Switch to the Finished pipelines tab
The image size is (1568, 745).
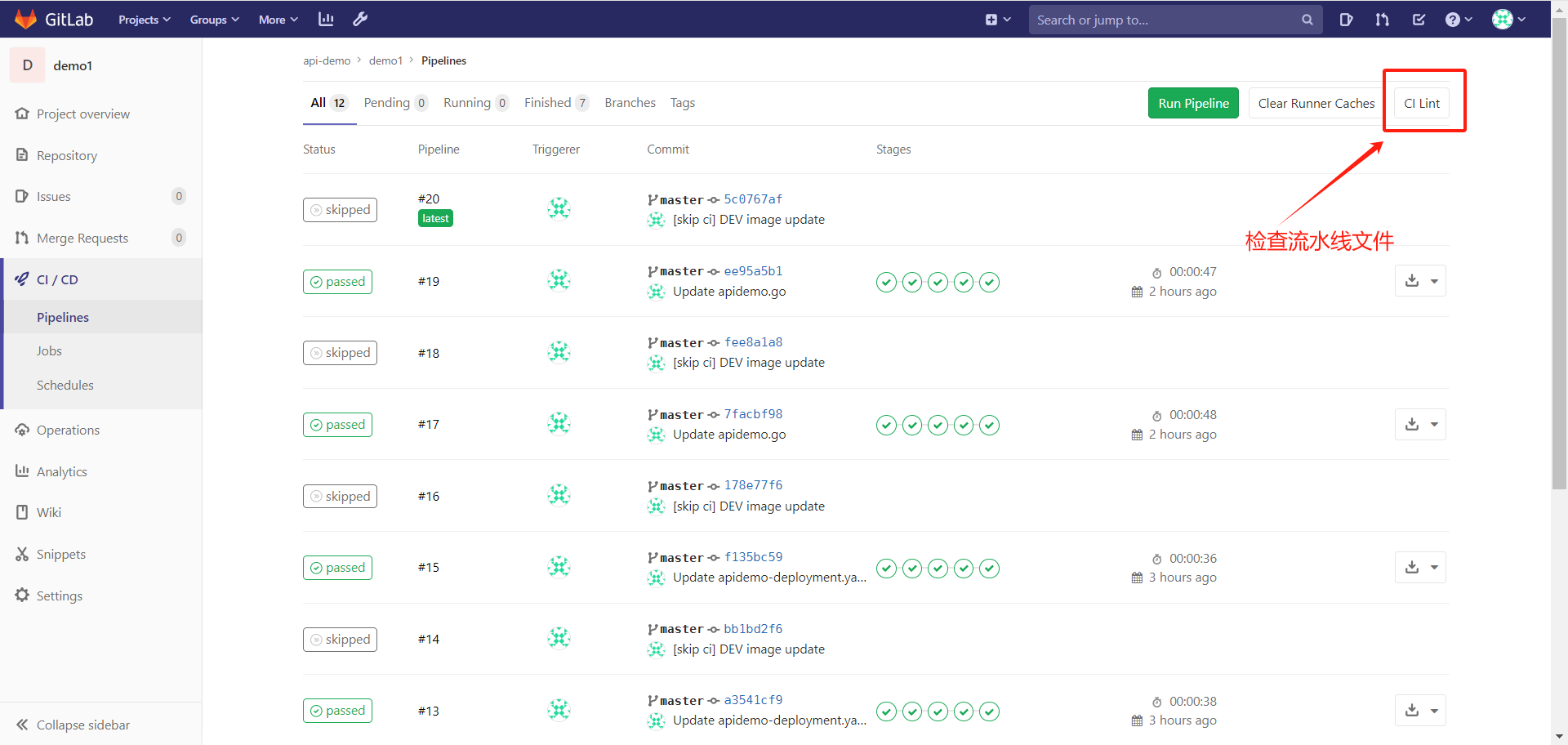pyautogui.click(x=548, y=102)
